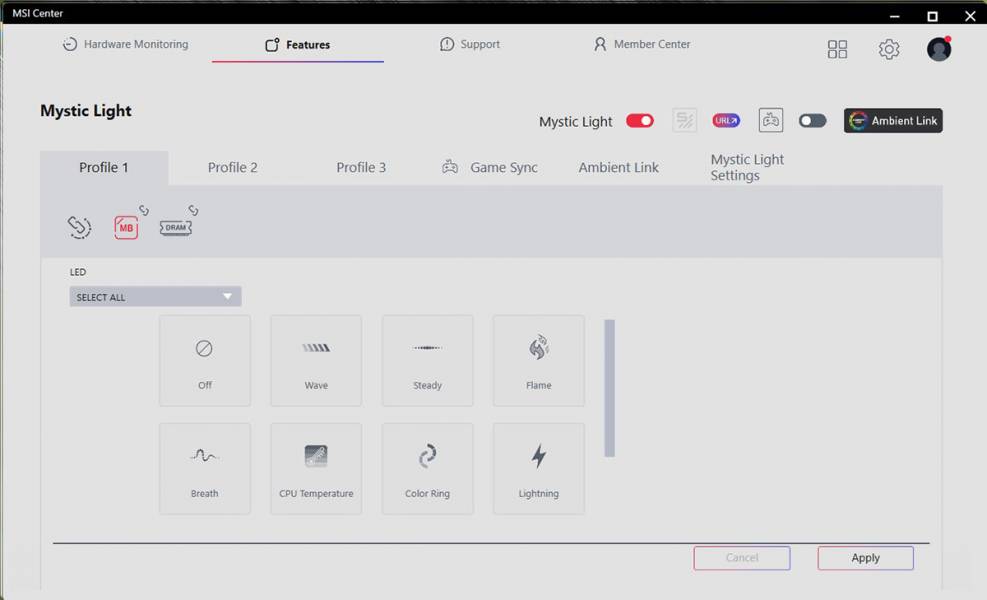
Task: Switch to the Profile 2 tab
Action: point(232,167)
